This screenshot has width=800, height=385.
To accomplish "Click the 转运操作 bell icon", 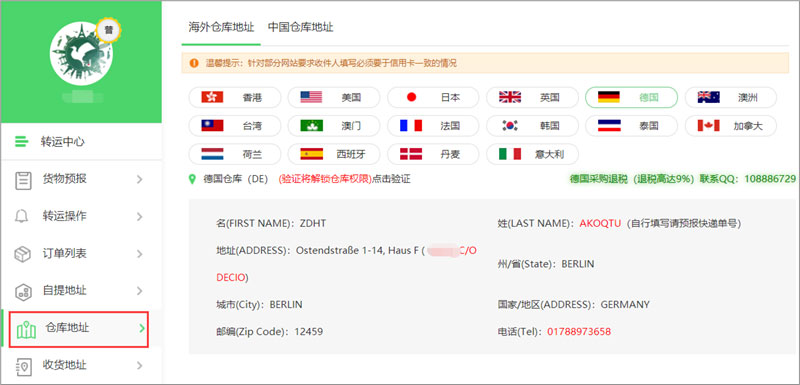I will [x=21, y=216].
